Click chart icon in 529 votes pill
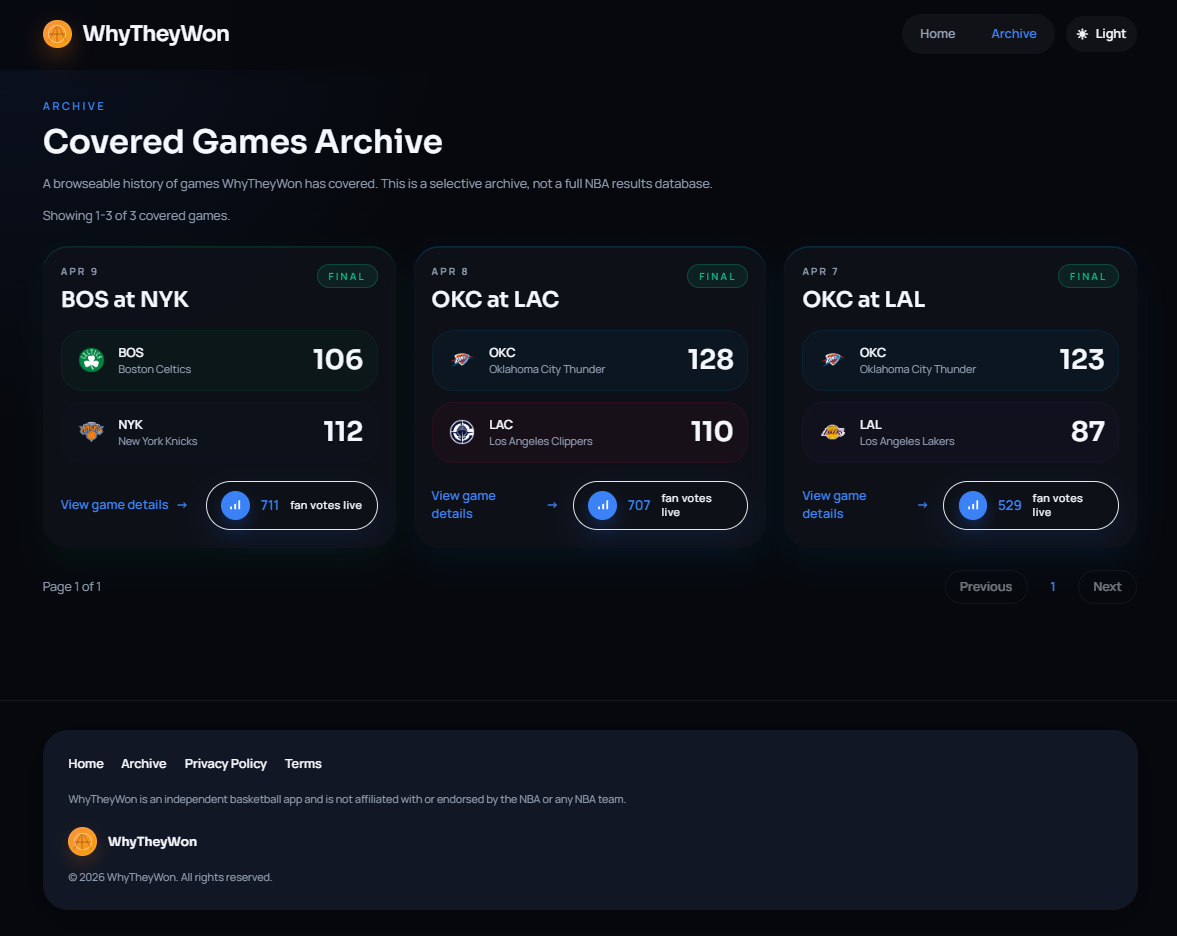 coord(973,505)
